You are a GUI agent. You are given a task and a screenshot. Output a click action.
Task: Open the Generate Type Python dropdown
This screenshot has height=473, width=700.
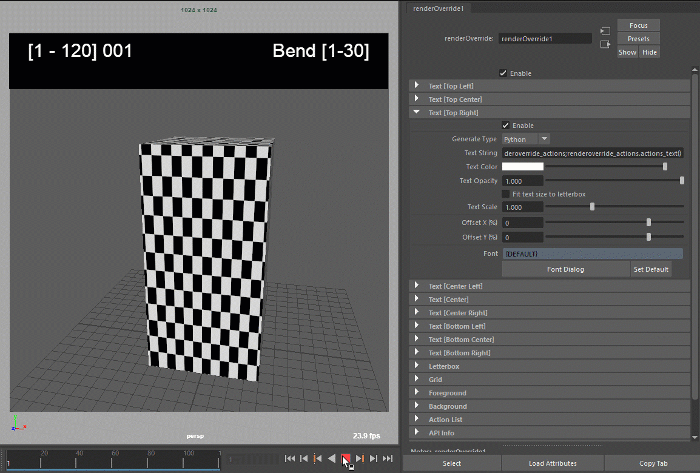(526, 139)
